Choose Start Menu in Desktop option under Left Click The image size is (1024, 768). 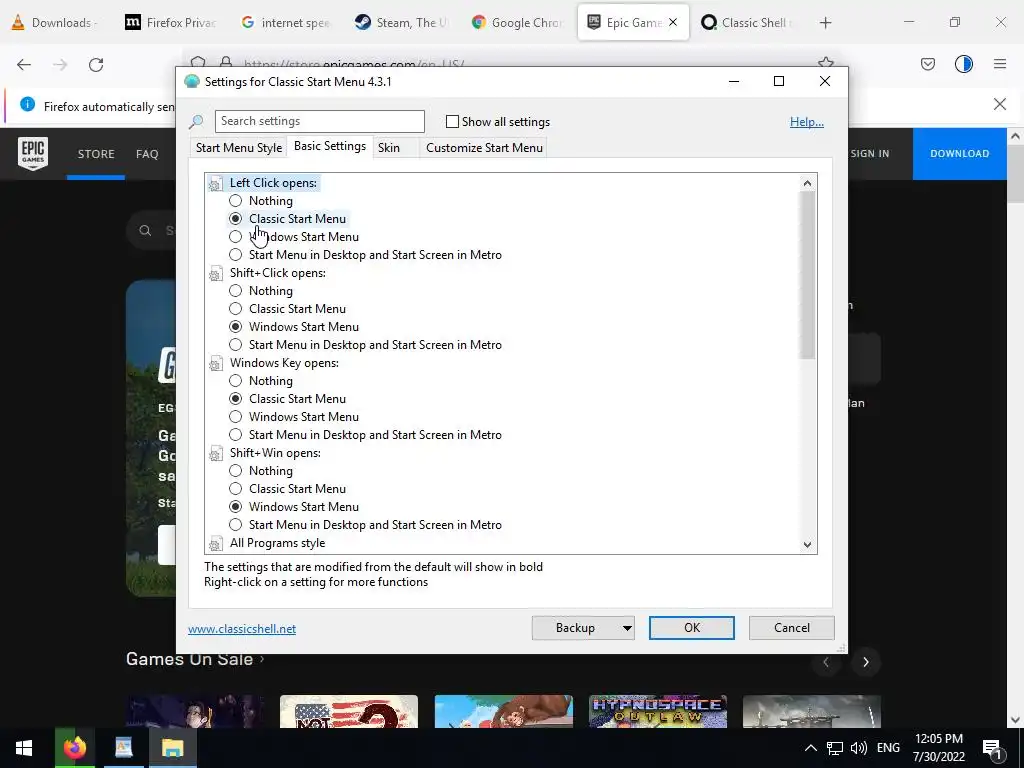[236, 255]
